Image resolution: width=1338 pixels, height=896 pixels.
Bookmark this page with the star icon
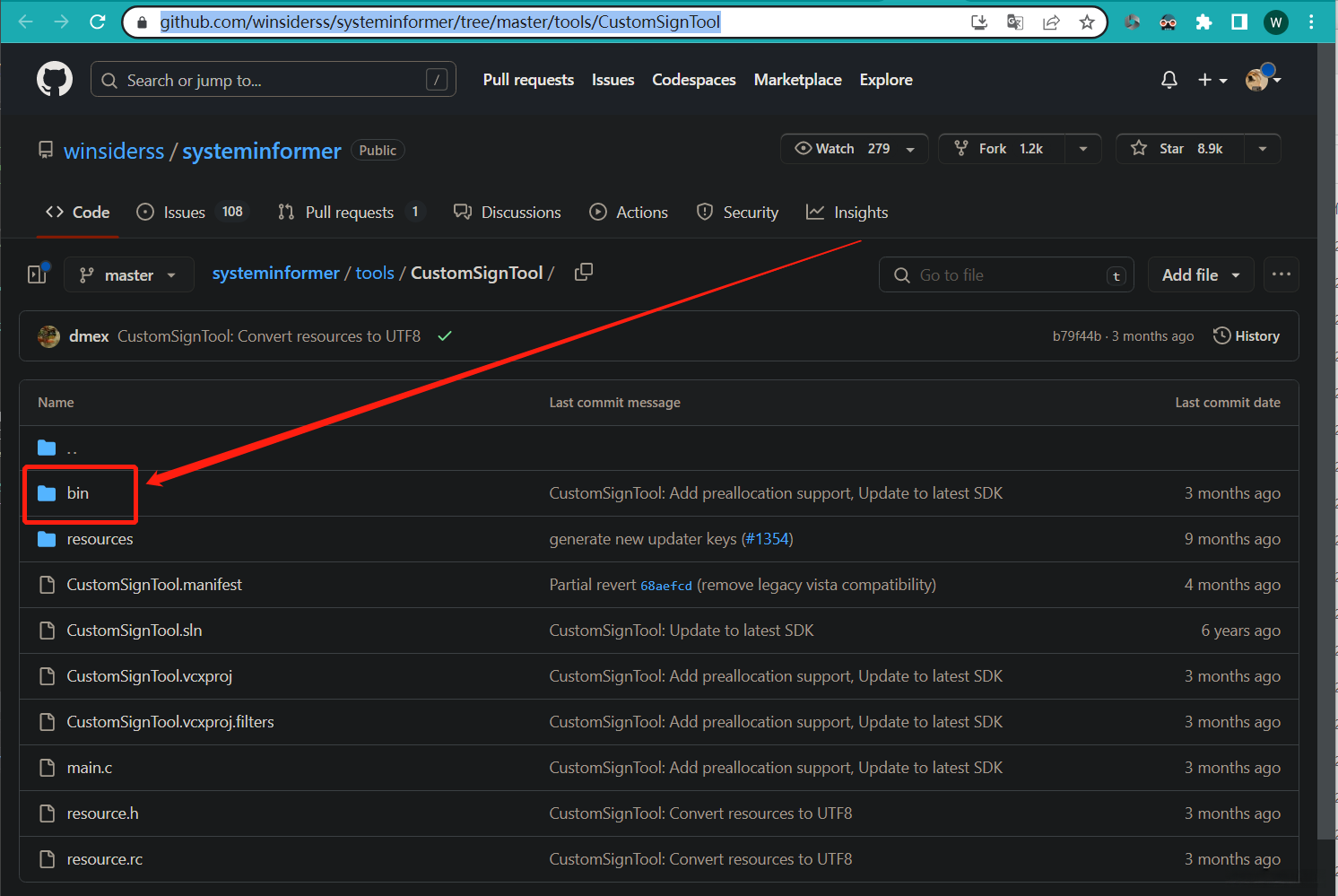tap(1087, 22)
